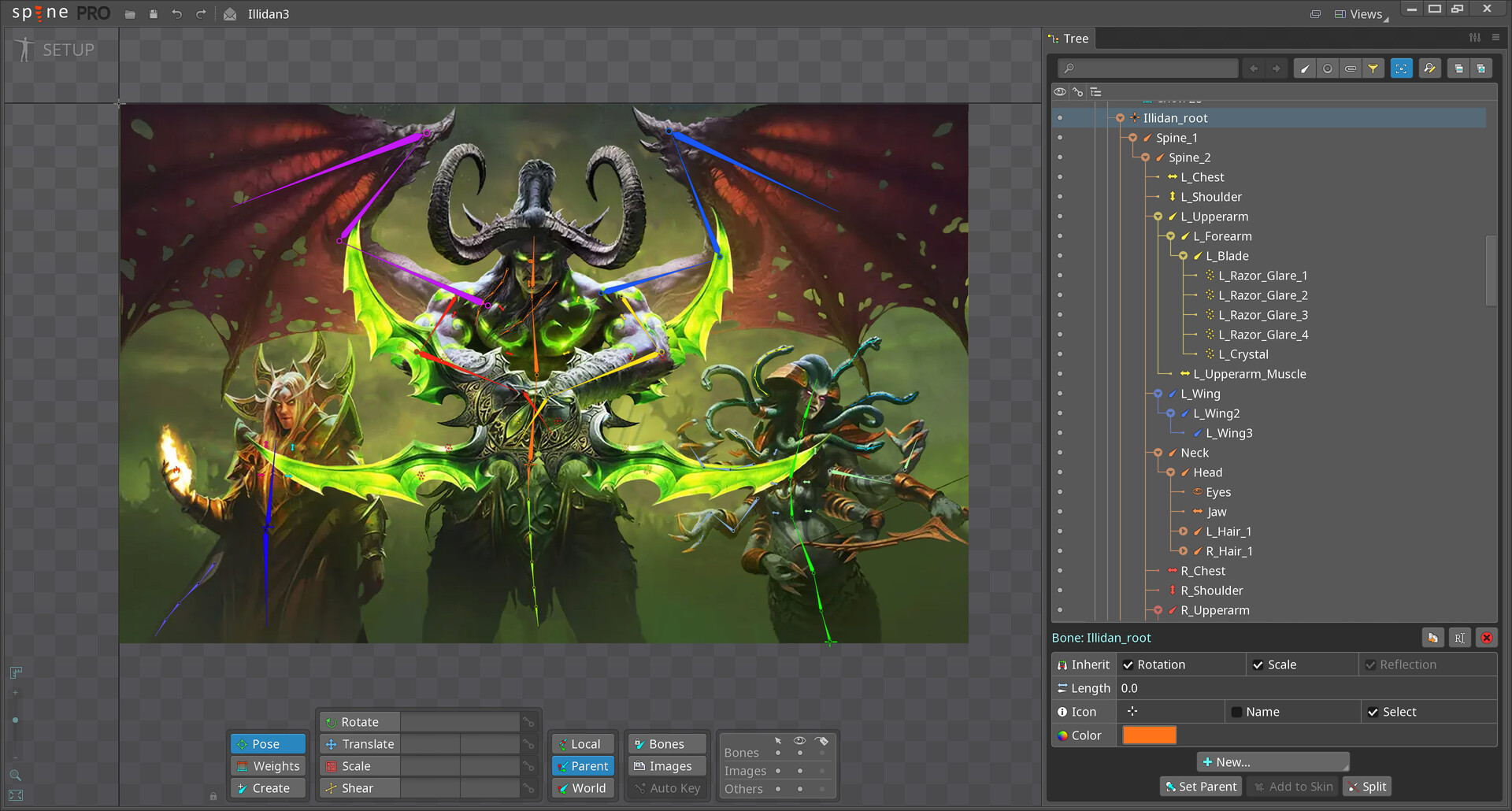
Task: Expand all tree nodes
Action: coord(1481,69)
